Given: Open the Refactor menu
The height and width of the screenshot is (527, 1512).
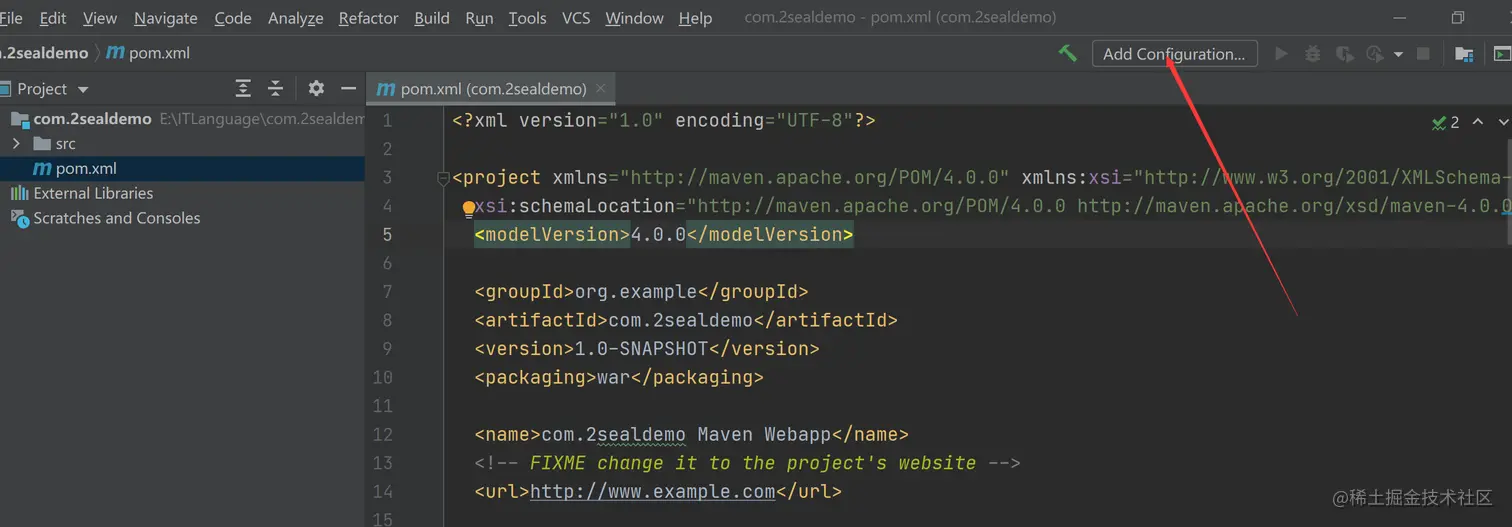Looking at the screenshot, I should pos(369,18).
